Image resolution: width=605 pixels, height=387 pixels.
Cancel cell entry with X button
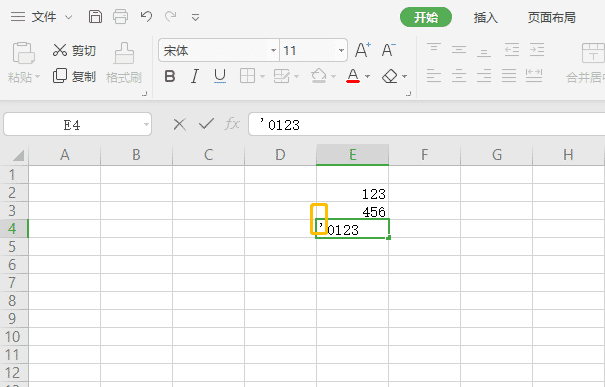pyautogui.click(x=179, y=125)
